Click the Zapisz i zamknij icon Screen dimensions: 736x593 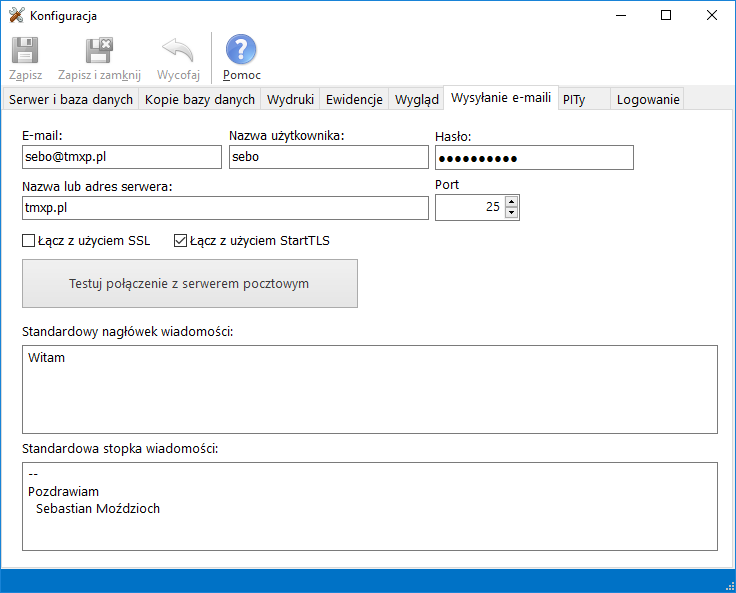(x=99, y=50)
